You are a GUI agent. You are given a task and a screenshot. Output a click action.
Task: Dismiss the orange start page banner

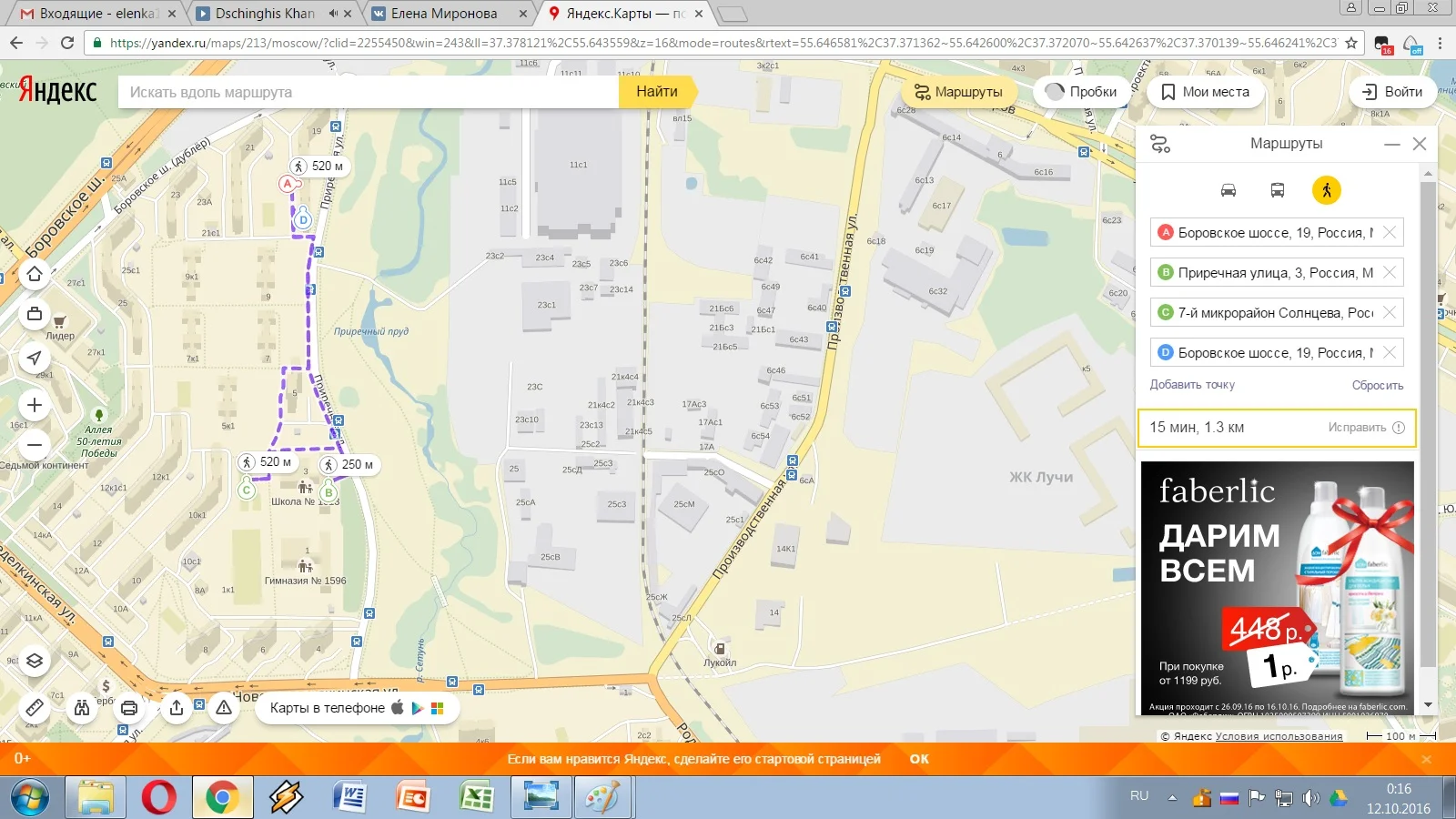click(x=1426, y=759)
